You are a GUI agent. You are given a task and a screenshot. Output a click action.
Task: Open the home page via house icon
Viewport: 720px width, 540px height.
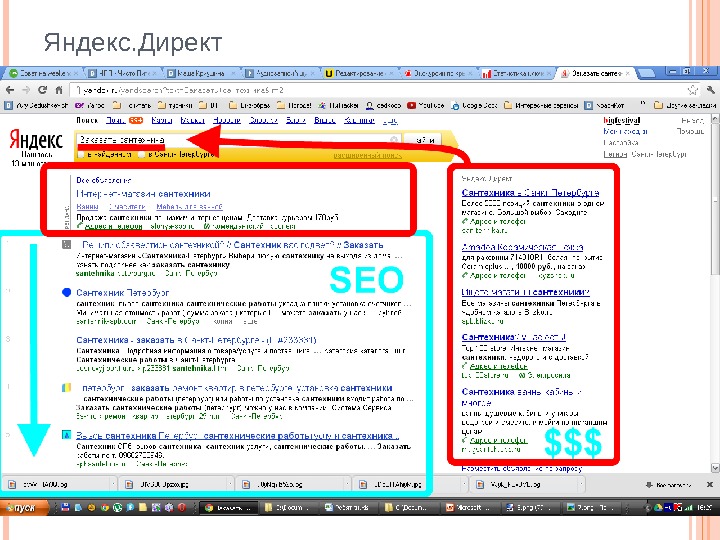(x=58, y=90)
